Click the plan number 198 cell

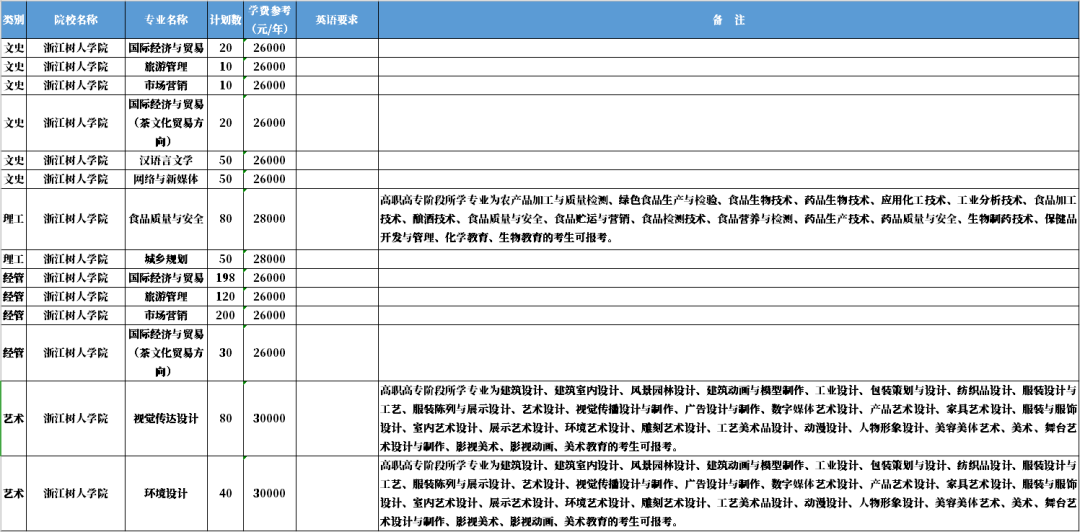pos(225,278)
